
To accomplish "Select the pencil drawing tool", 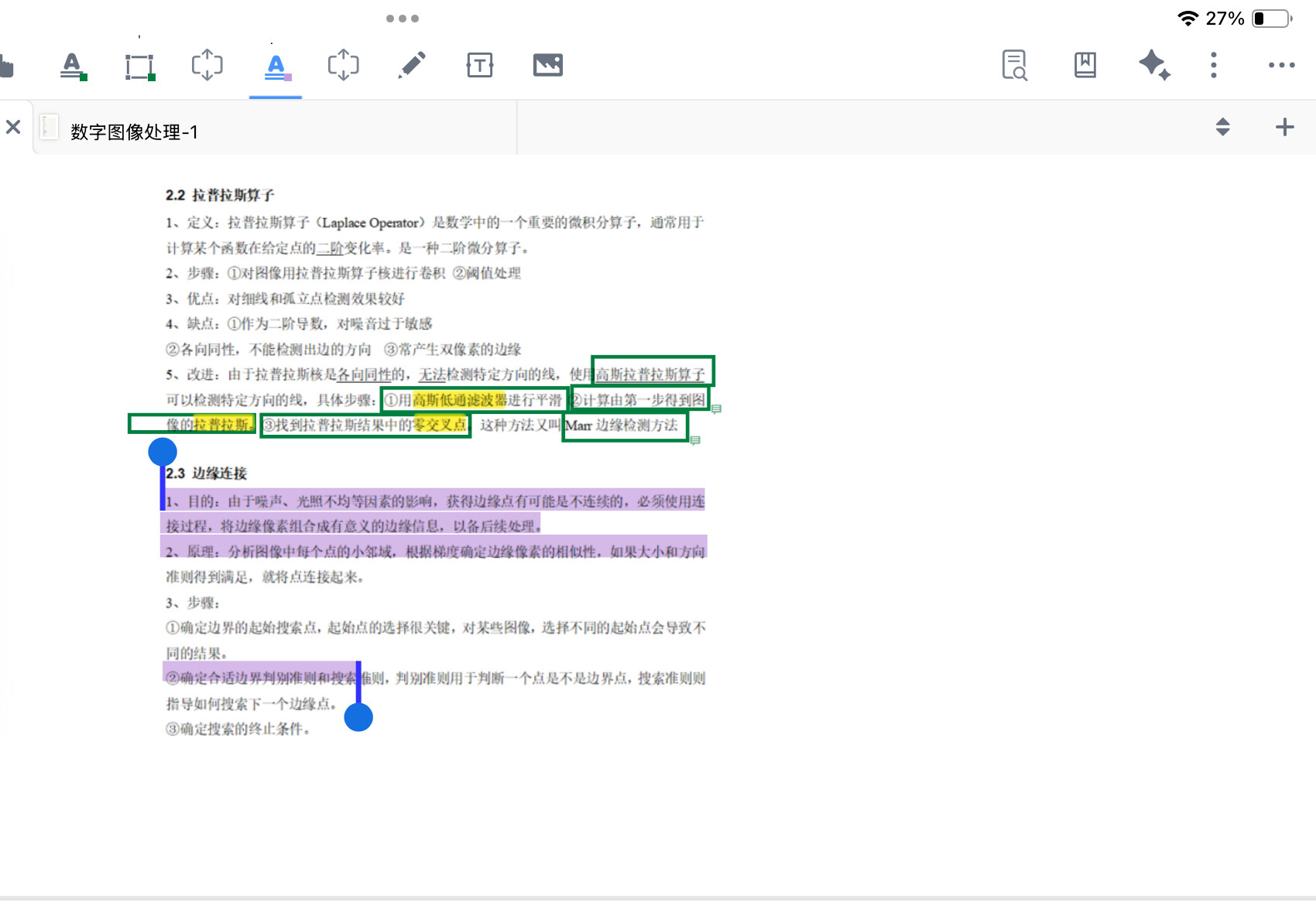I will [x=412, y=65].
